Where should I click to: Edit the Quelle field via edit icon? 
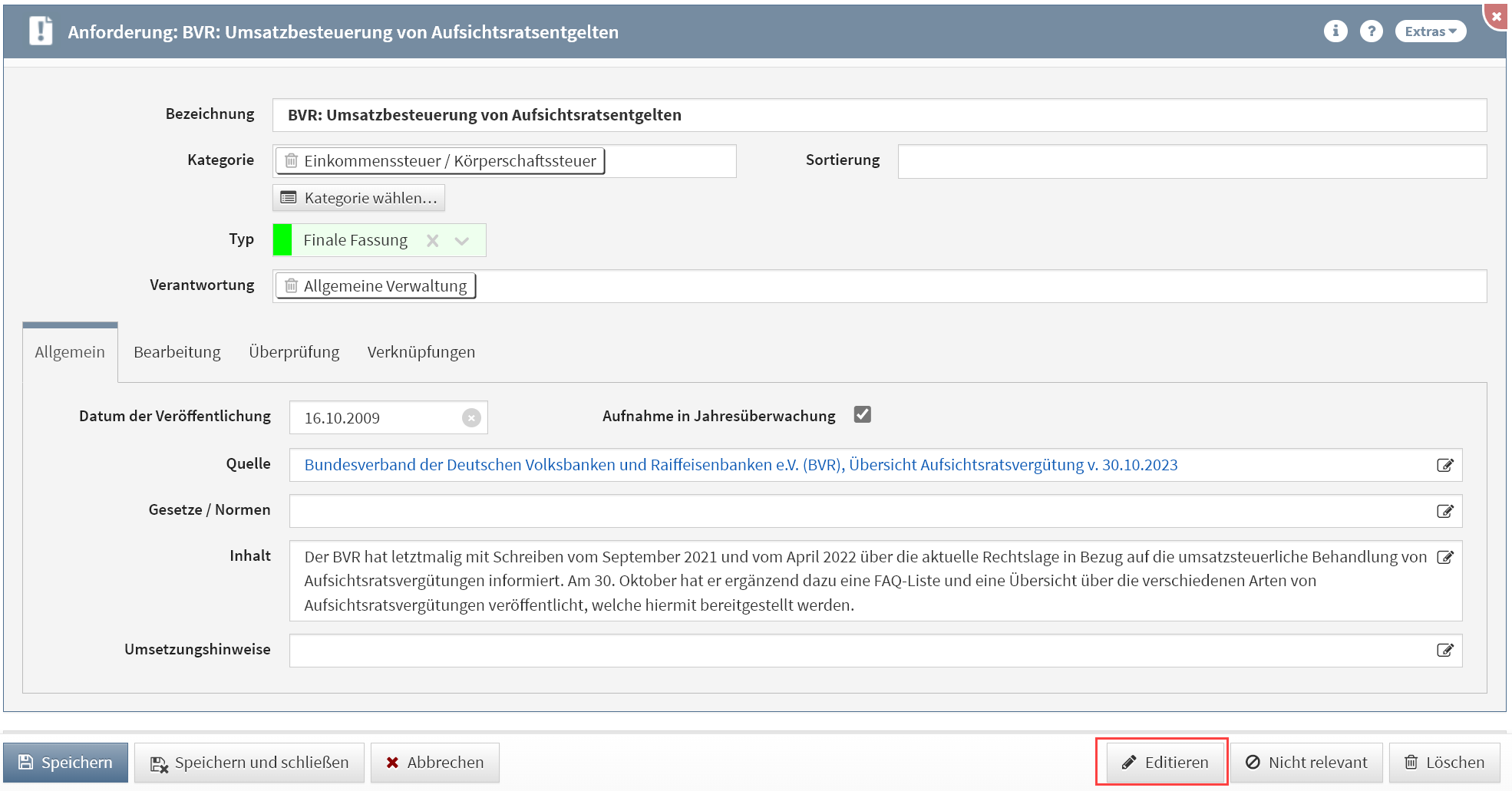[x=1444, y=465]
